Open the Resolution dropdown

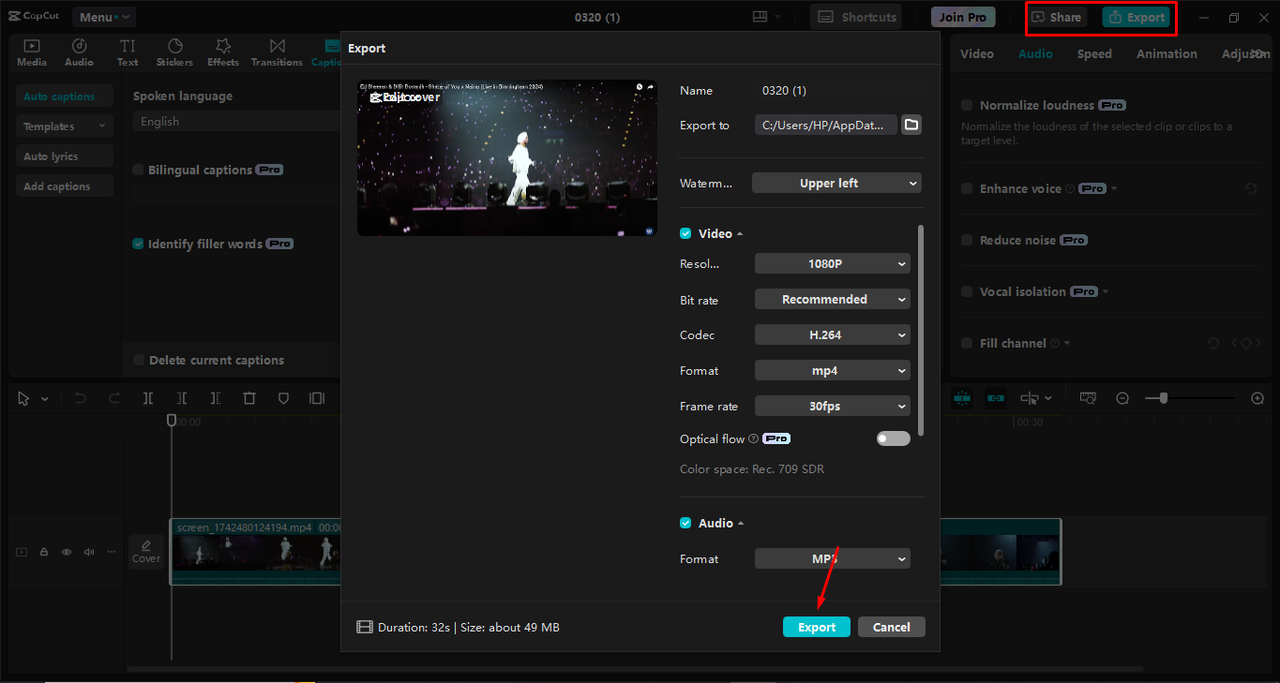click(x=832, y=263)
